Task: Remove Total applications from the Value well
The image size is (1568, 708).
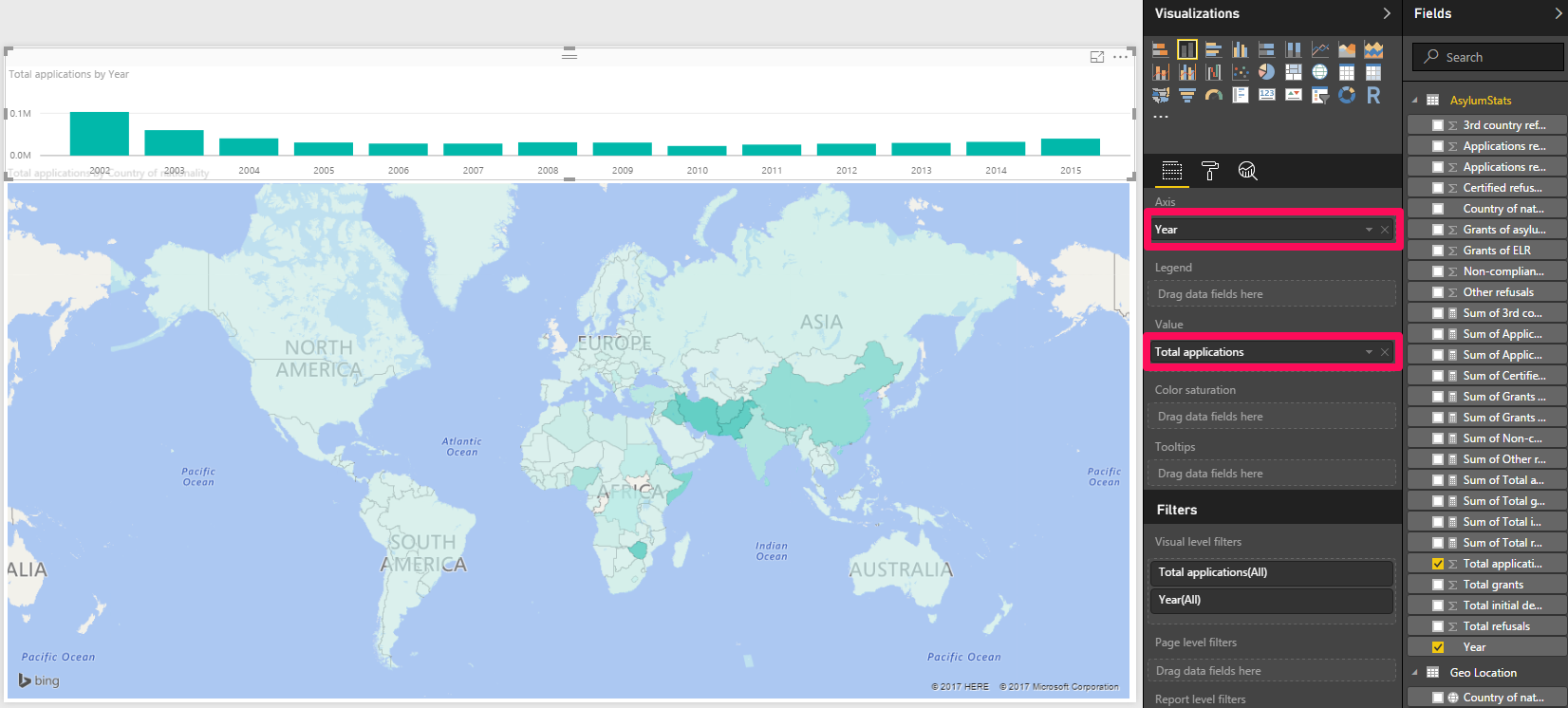Action: (x=1385, y=352)
